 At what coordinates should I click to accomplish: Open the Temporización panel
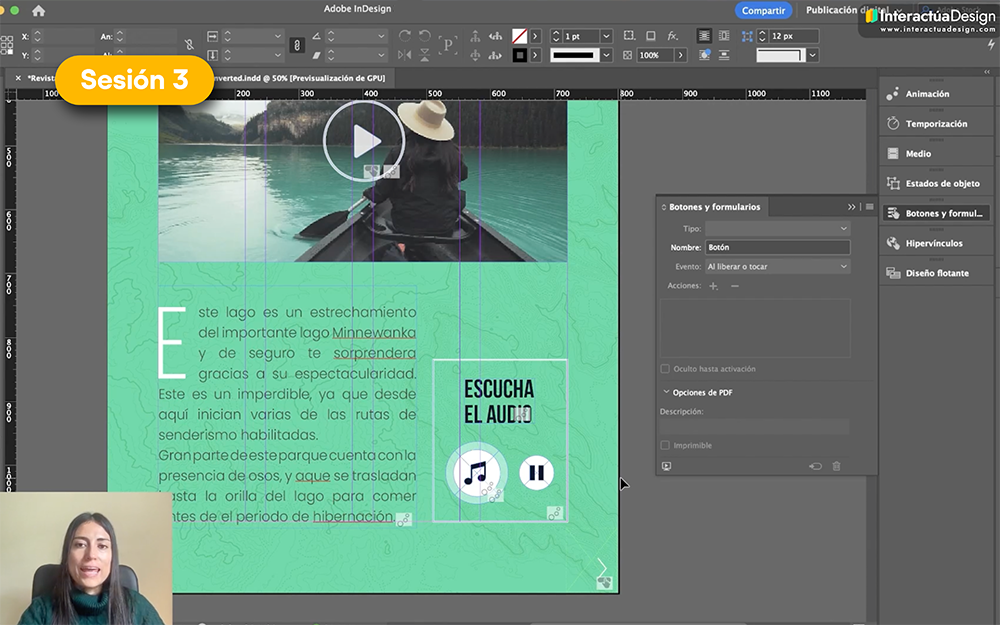[x=936, y=124]
